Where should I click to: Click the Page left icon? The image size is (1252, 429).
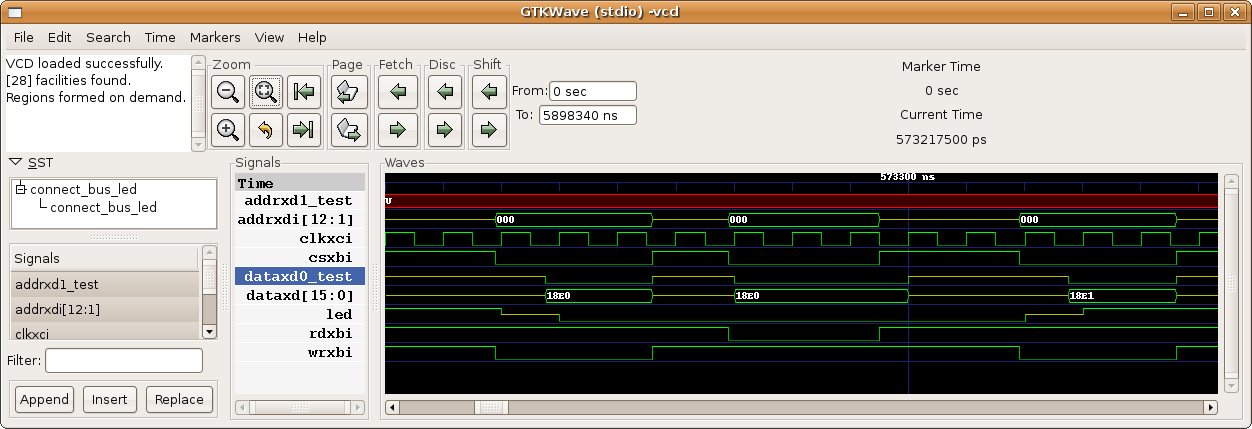[x=348, y=93]
